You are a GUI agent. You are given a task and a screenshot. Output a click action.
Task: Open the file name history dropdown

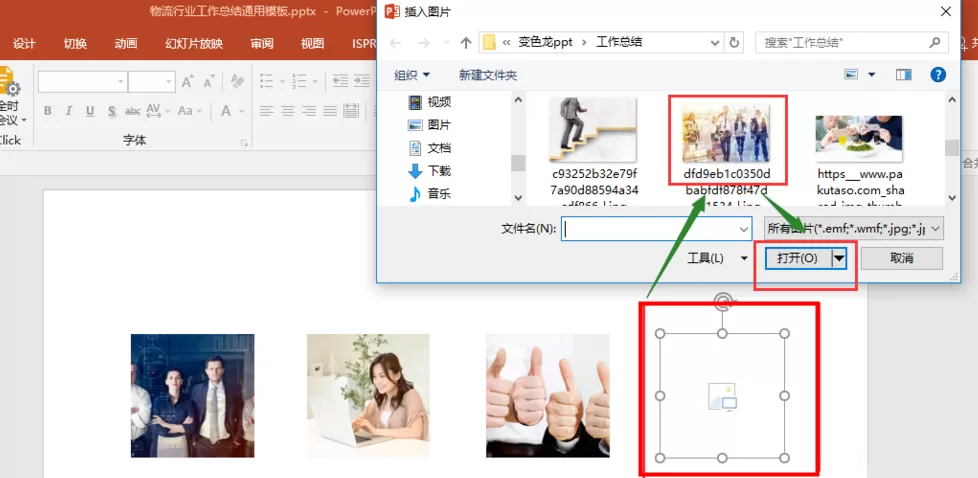743,229
